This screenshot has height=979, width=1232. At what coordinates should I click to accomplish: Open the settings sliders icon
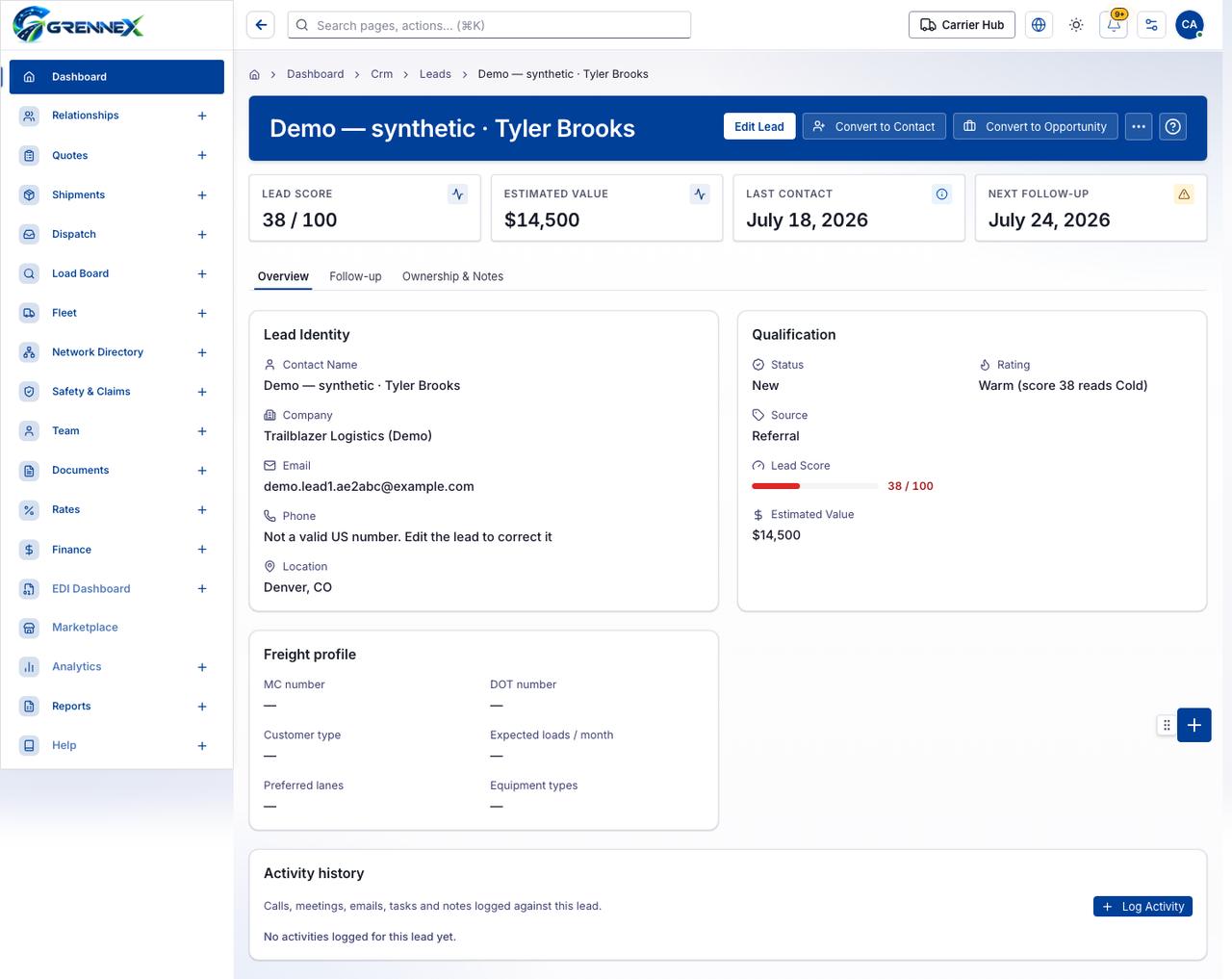[x=1151, y=25]
